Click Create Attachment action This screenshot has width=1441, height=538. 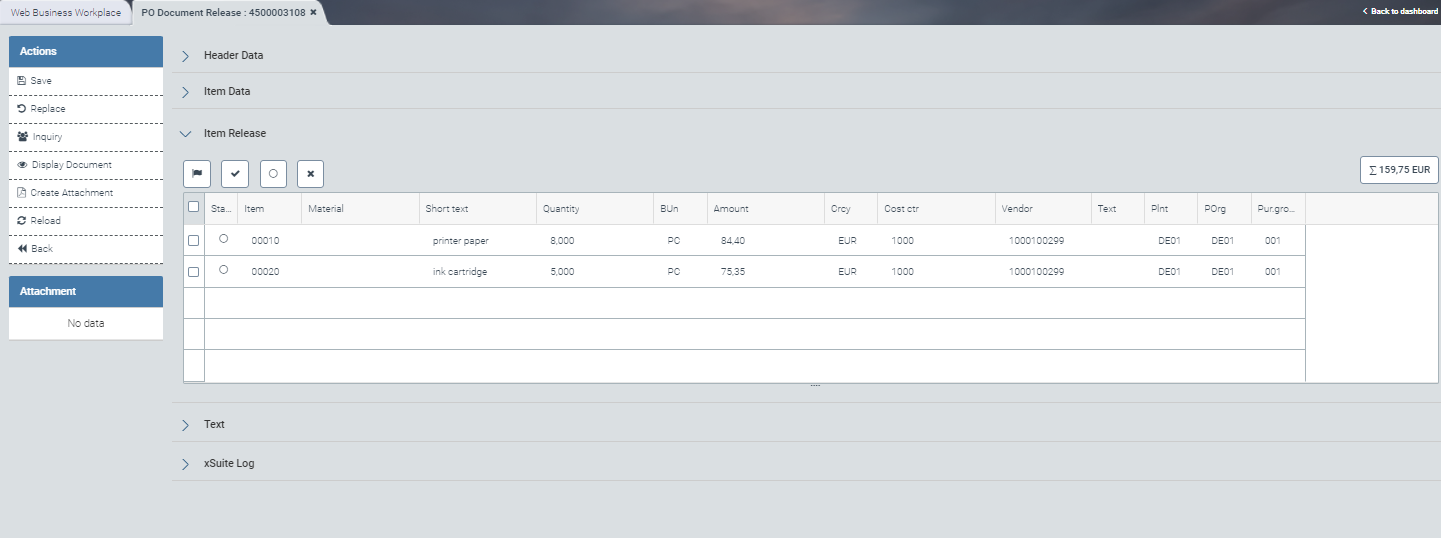(71, 193)
